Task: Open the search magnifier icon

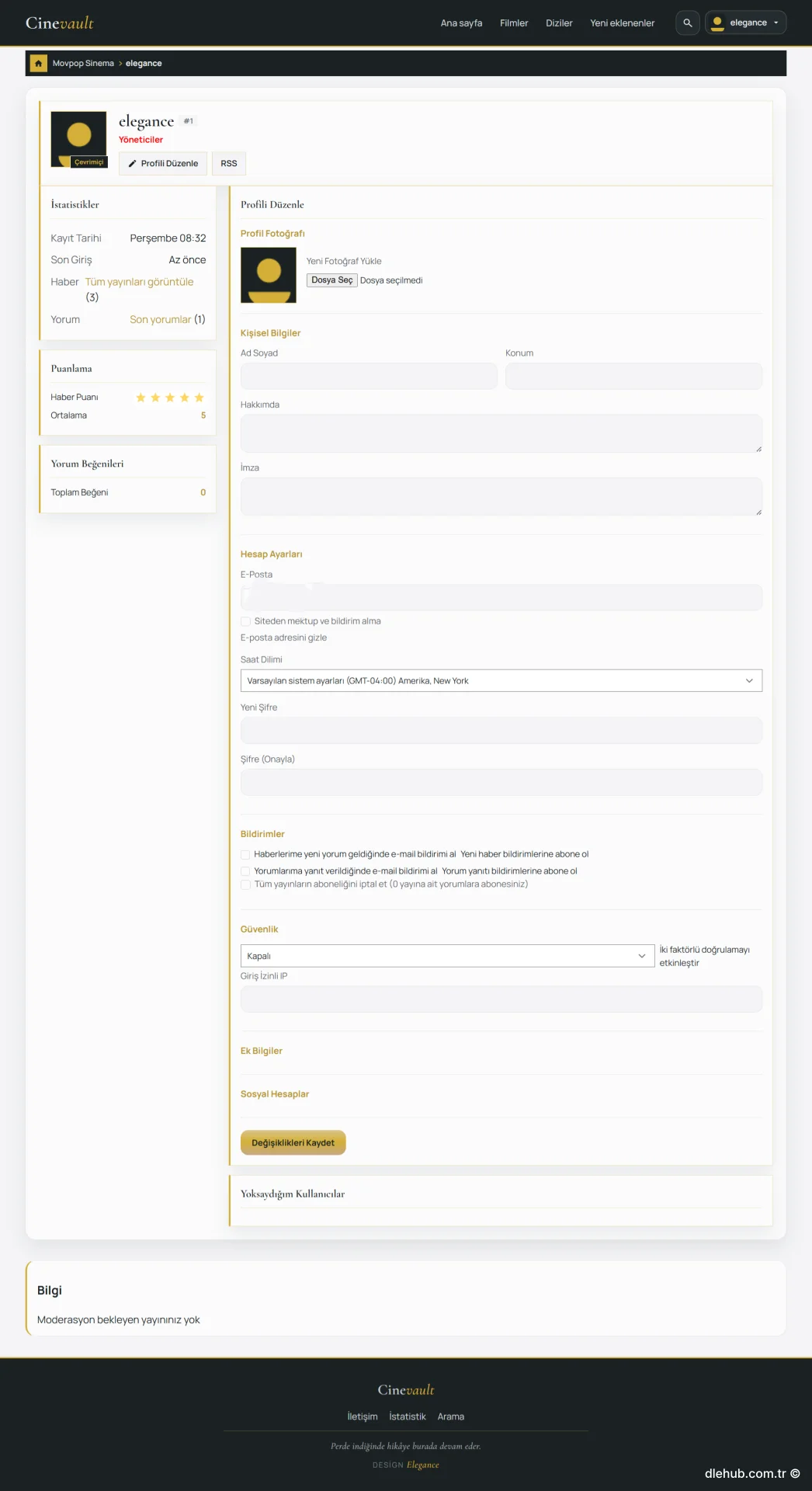Action: (687, 23)
